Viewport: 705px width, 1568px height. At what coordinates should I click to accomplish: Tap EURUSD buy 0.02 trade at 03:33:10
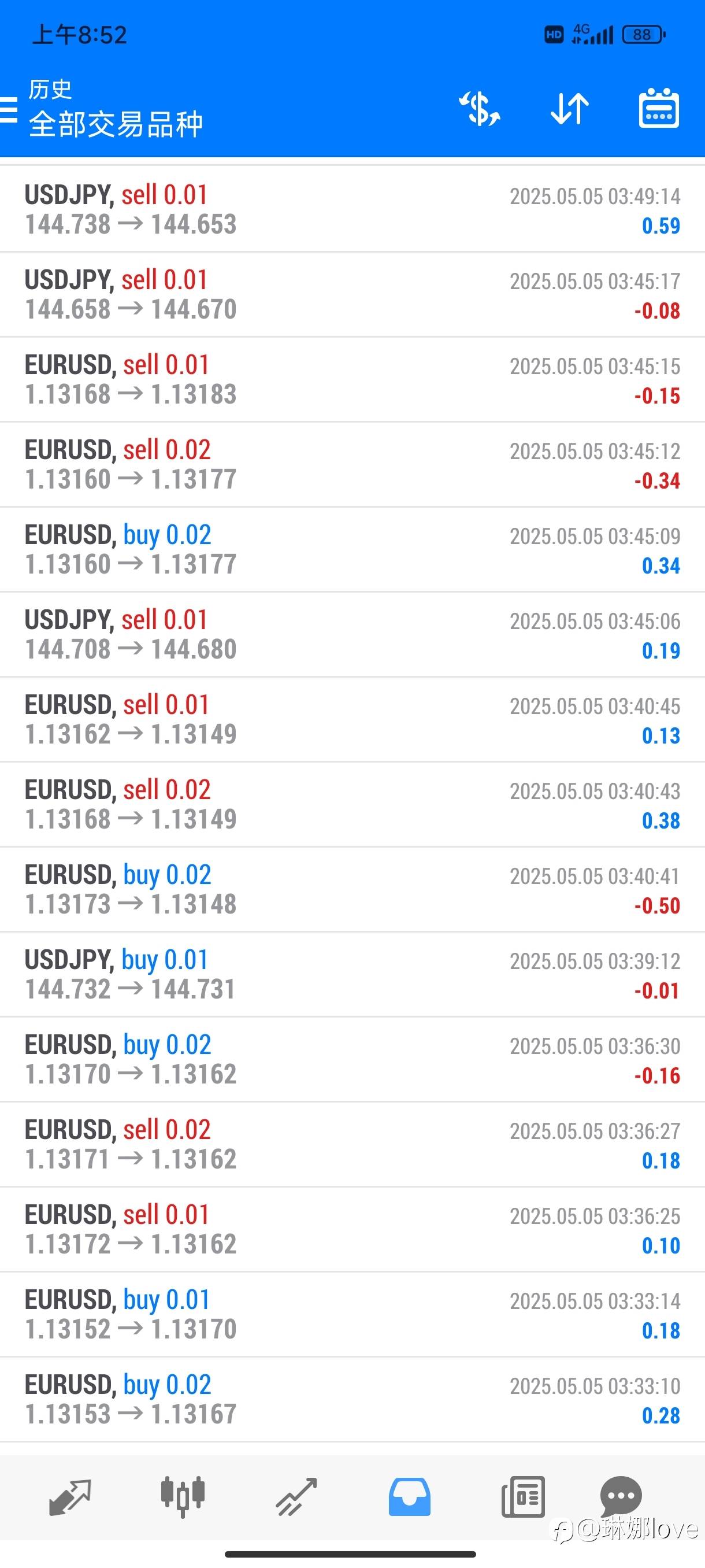[x=352, y=1399]
